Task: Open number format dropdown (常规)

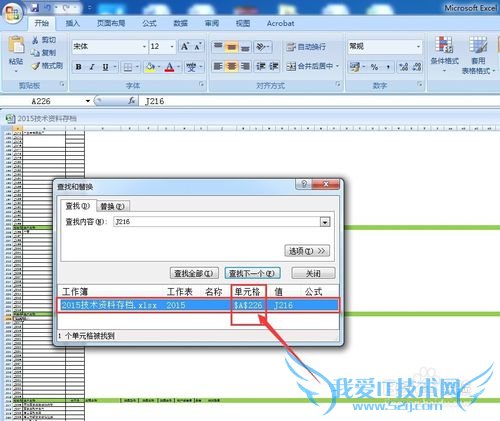Action: (x=418, y=46)
